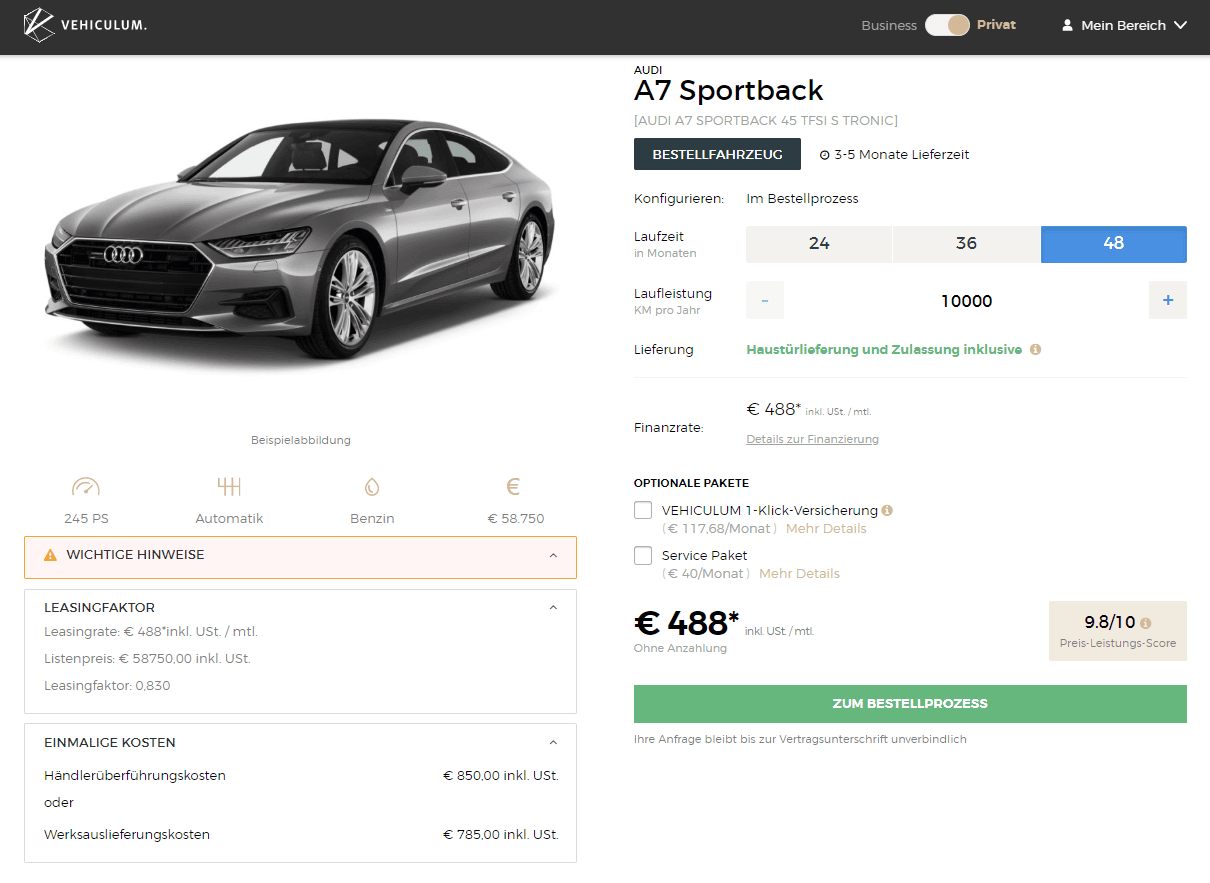Click the speedometer icon above 245 PS
Screen dimensions: 1210x883
(86, 487)
